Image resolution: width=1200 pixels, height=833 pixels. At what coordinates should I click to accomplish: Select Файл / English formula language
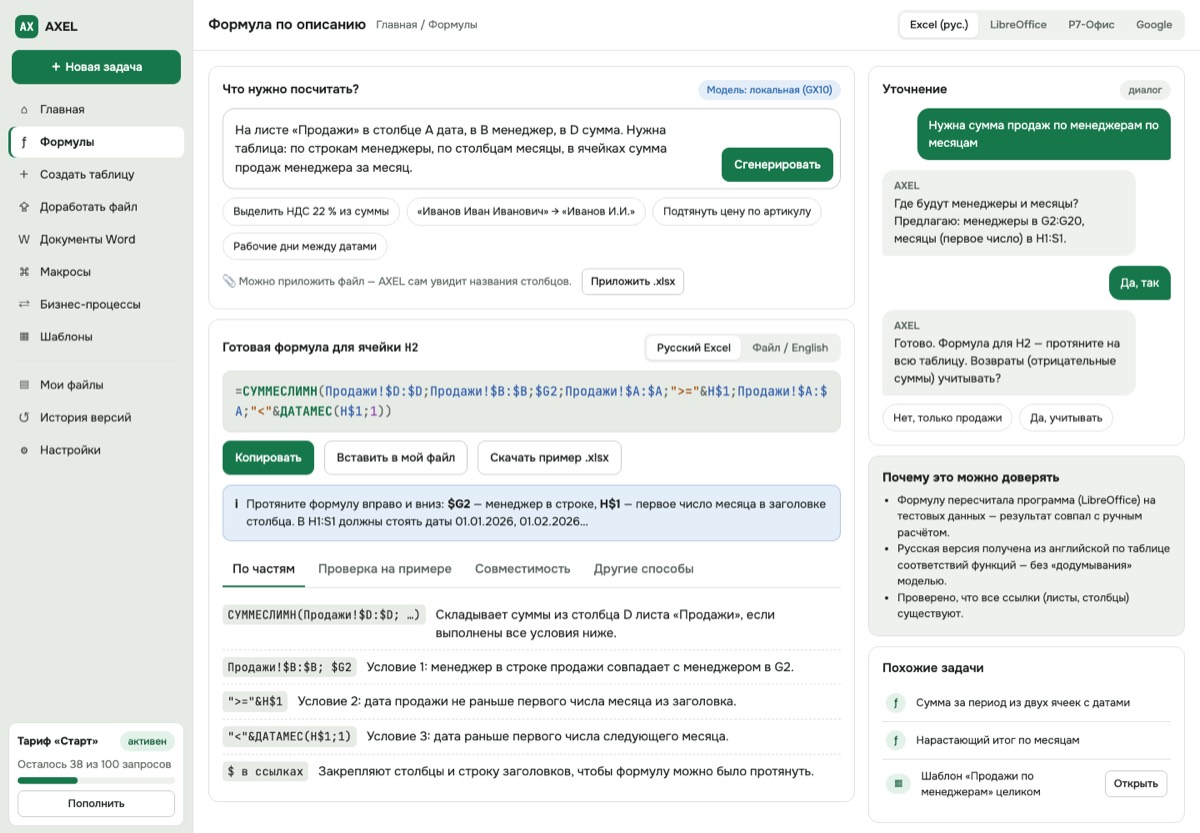(790, 348)
